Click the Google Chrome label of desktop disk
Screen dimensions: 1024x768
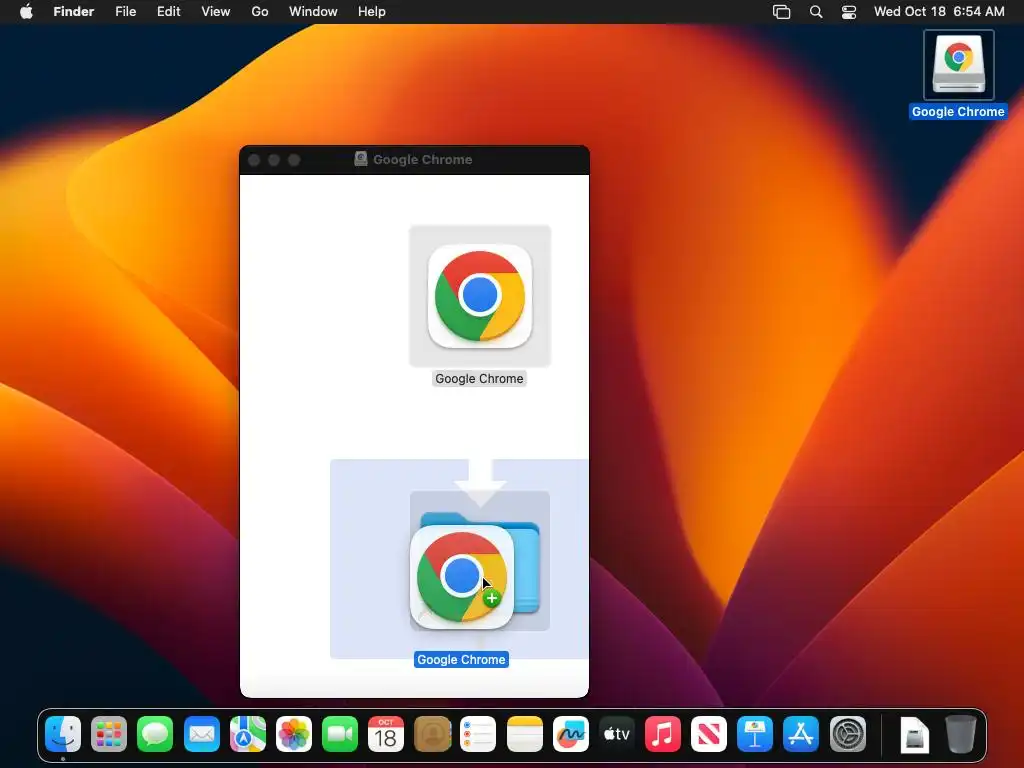click(958, 112)
